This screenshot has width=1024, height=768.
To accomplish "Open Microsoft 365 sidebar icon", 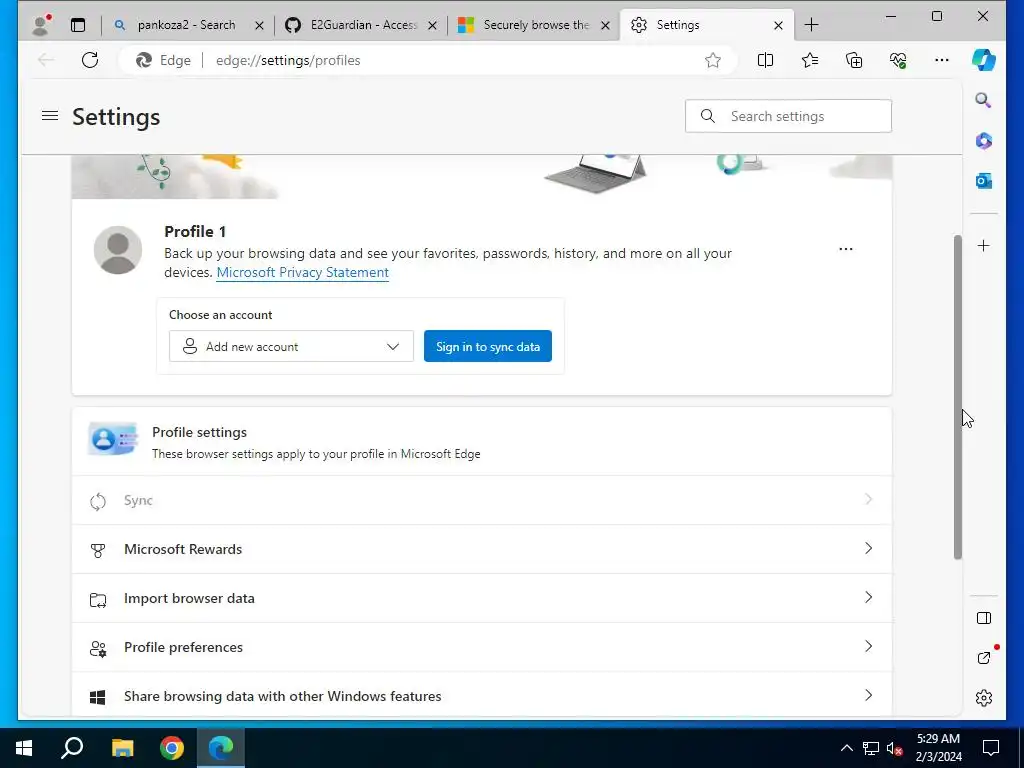I will point(984,140).
